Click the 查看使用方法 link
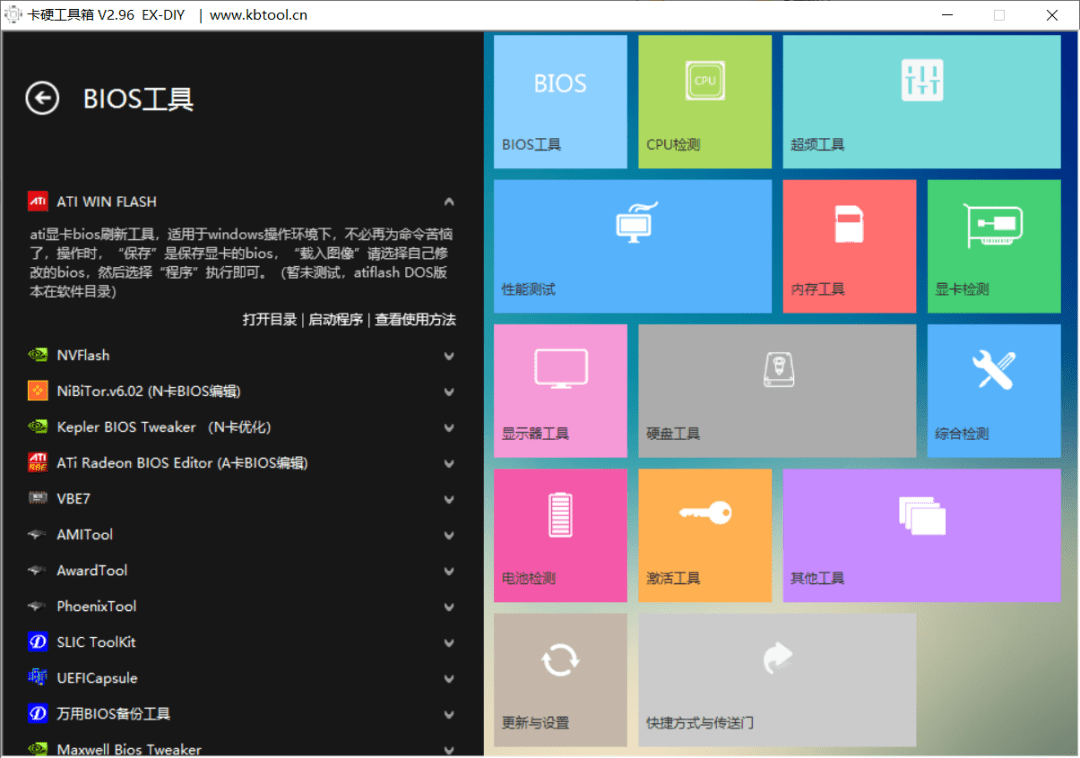This screenshot has width=1080, height=758. [x=415, y=319]
